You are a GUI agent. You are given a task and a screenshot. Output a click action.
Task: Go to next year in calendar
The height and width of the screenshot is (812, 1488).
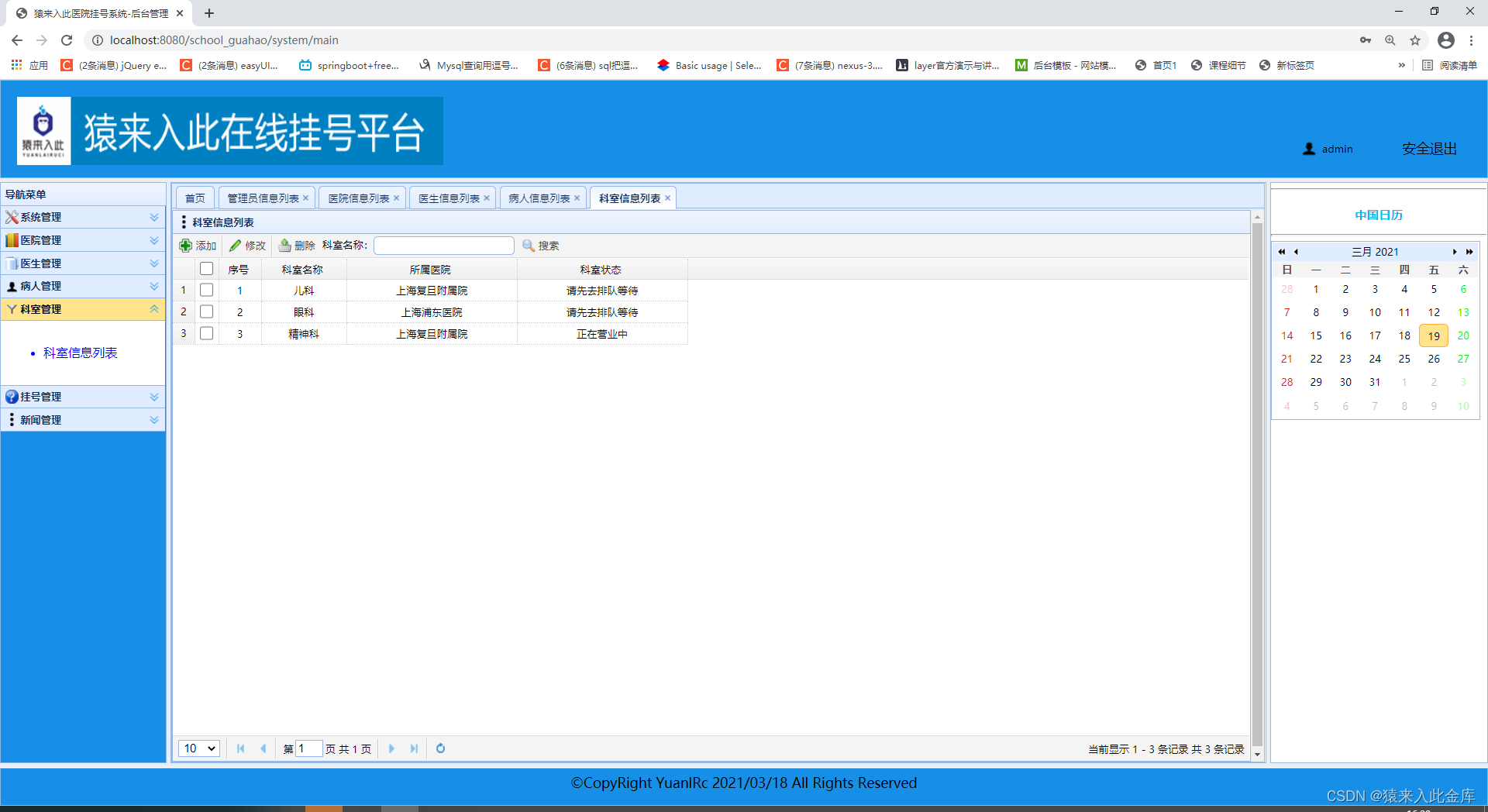coord(1469,252)
